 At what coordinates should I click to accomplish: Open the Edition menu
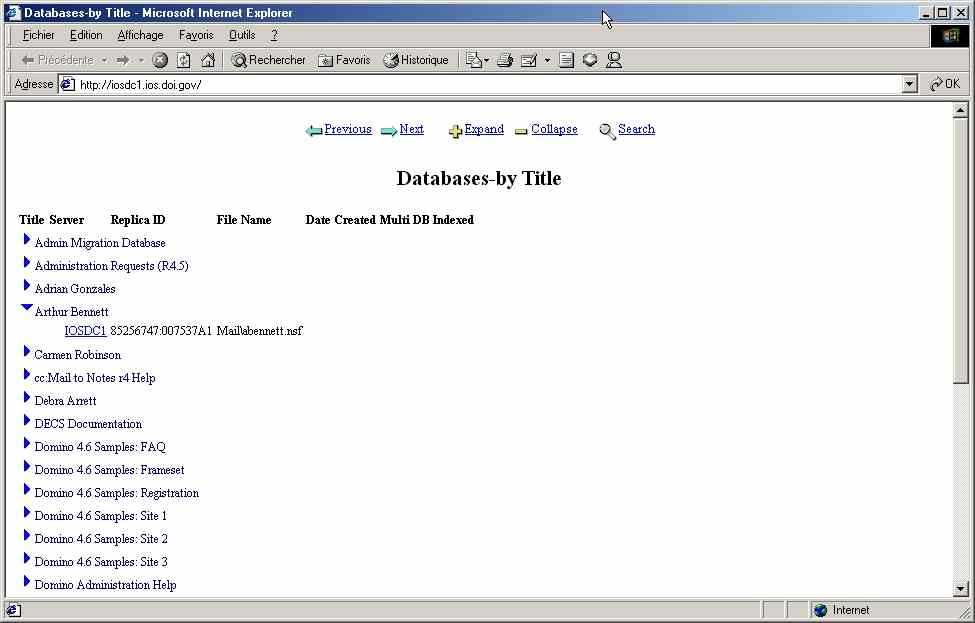tap(86, 35)
